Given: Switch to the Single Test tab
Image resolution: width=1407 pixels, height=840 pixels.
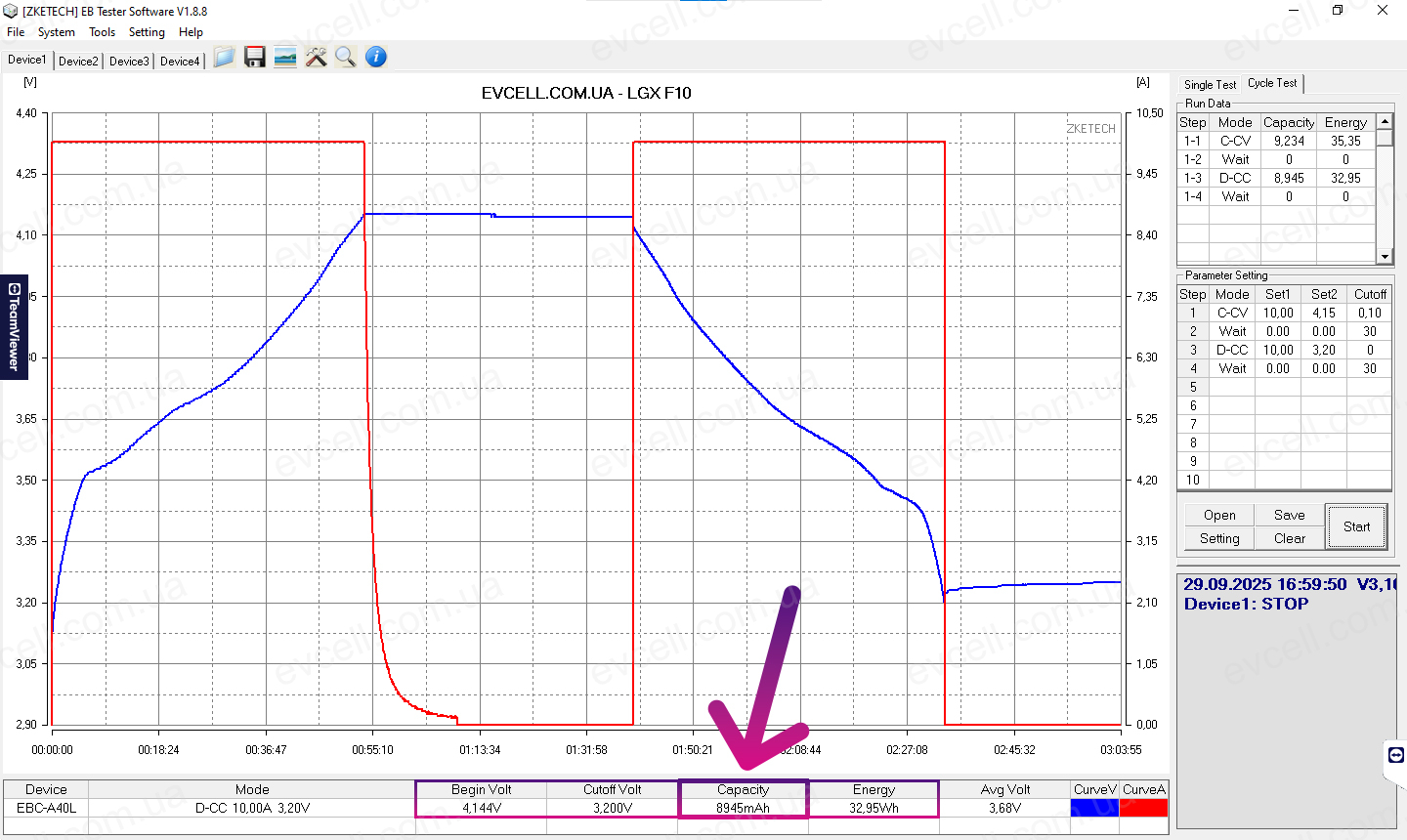Looking at the screenshot, I should click(1208, 84).
